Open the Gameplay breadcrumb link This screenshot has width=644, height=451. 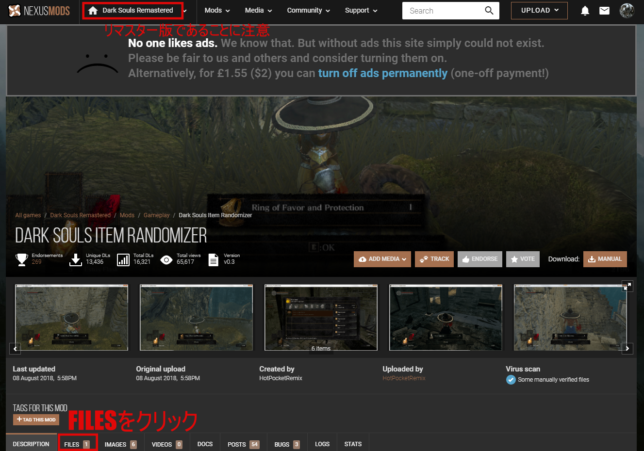(x=156, y=215)
